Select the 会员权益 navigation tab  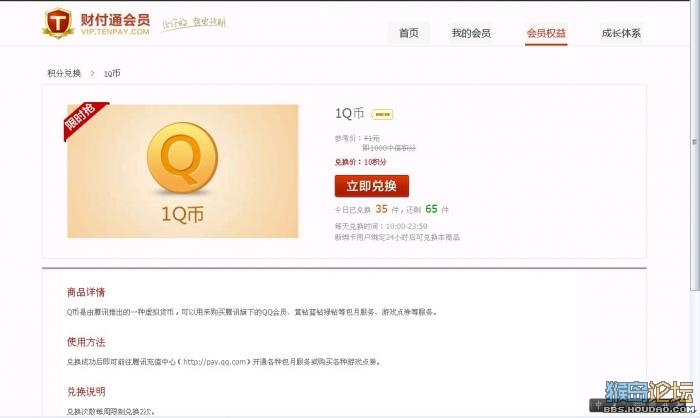pyautogui.click(x=546, y=33)
